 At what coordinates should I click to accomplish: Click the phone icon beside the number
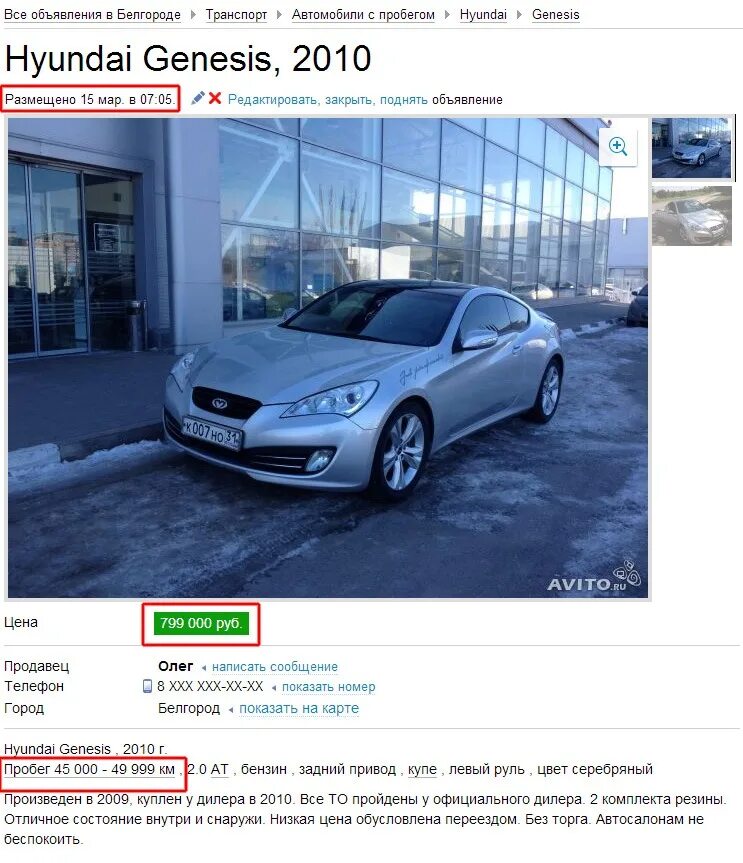point(147,686)
